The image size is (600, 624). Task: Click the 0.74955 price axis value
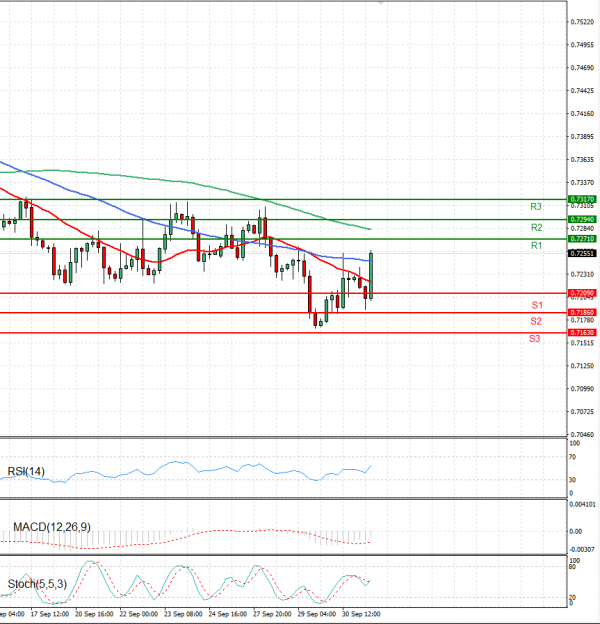582,45
